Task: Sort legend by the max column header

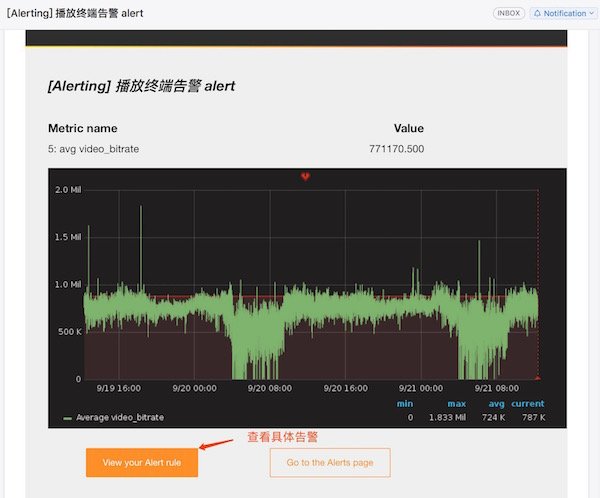Action: [457, 404]
